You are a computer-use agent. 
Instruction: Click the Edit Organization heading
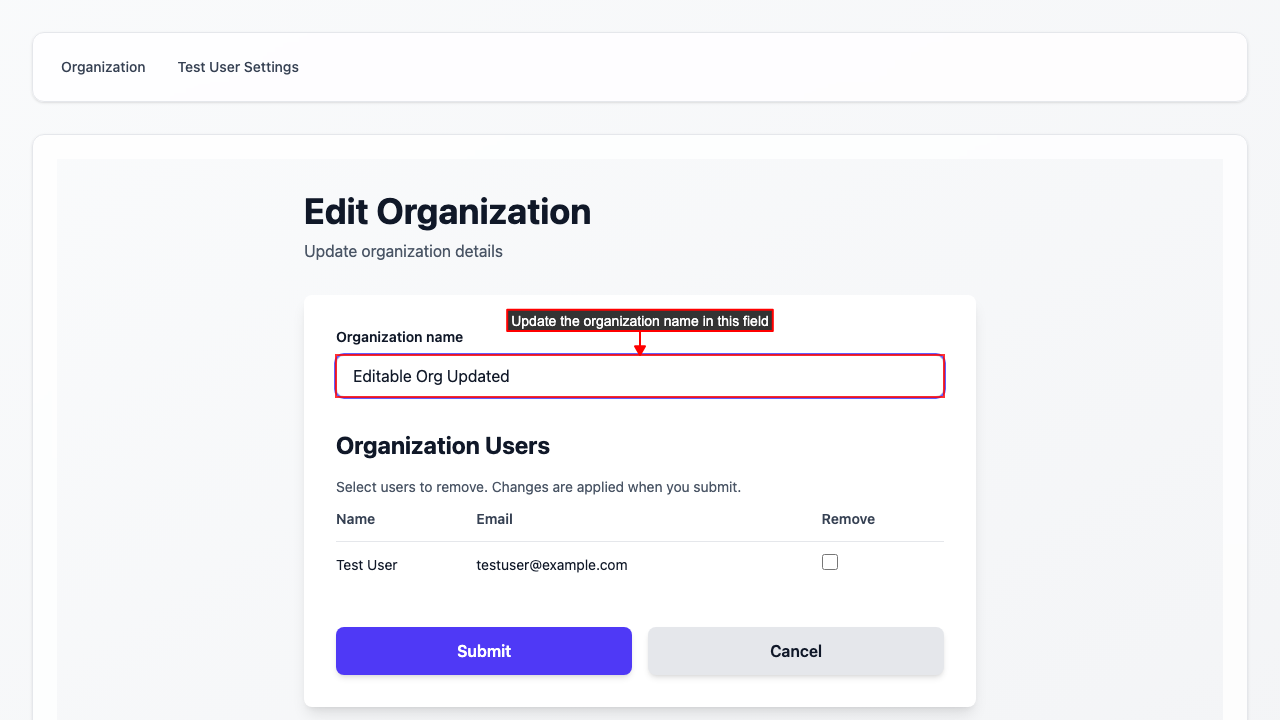click(x=447, y=212)
